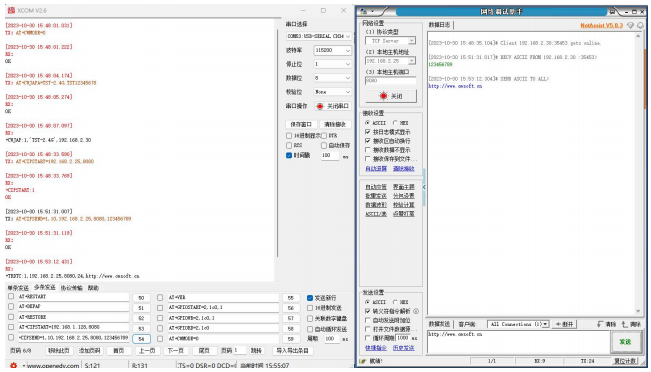Enable 自动保存 checkbox in XCOM

[x=324, y=145]
